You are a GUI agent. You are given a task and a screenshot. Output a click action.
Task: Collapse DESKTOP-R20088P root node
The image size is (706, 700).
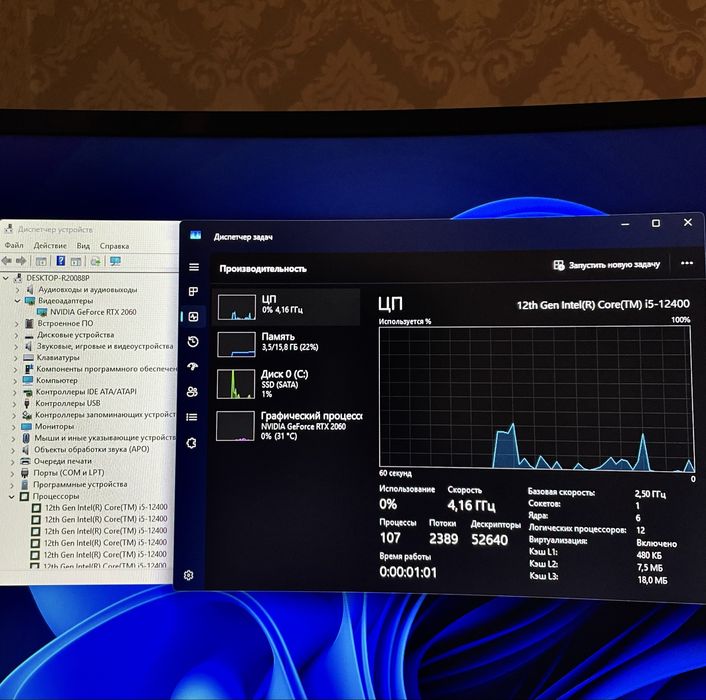pos(6,278)
